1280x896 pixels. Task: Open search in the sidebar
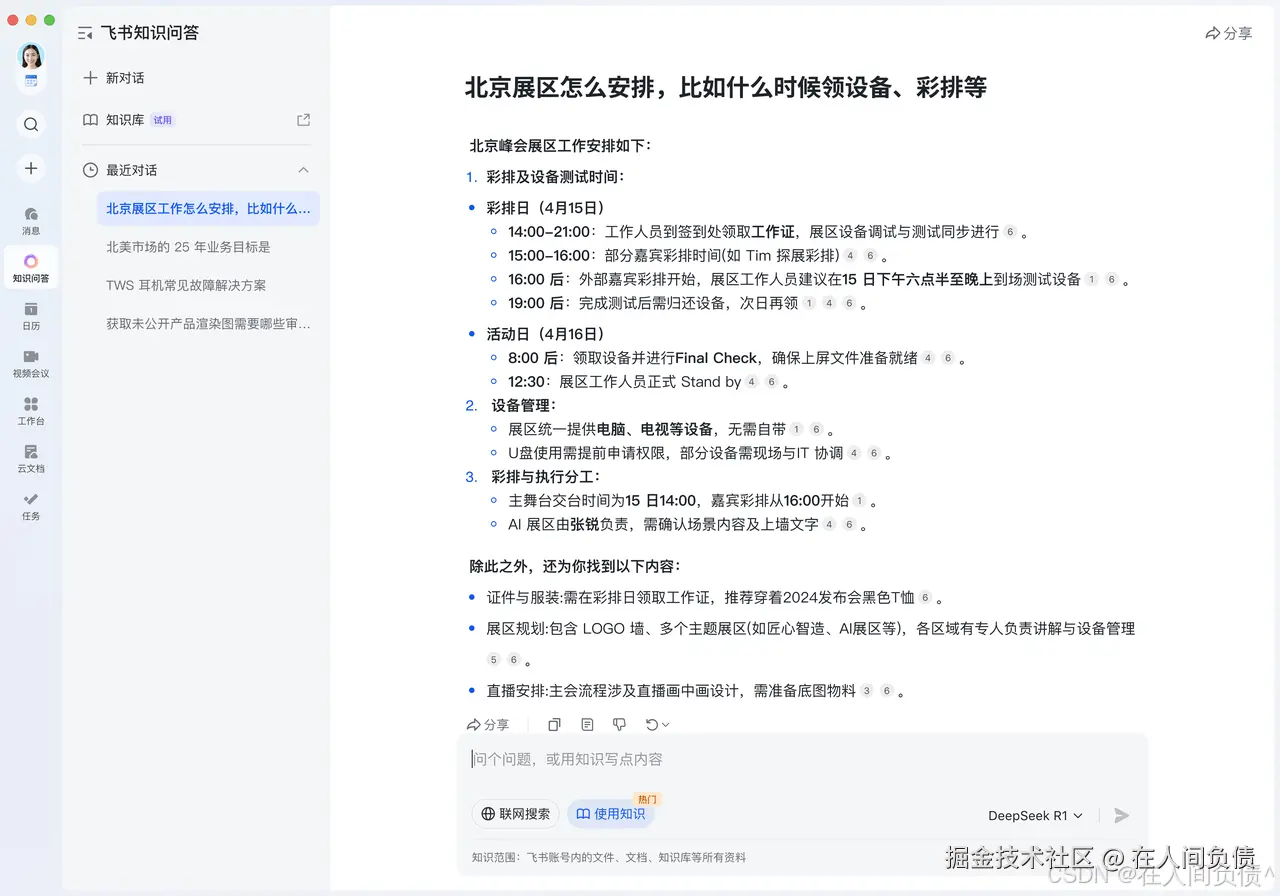pos(30,124)
